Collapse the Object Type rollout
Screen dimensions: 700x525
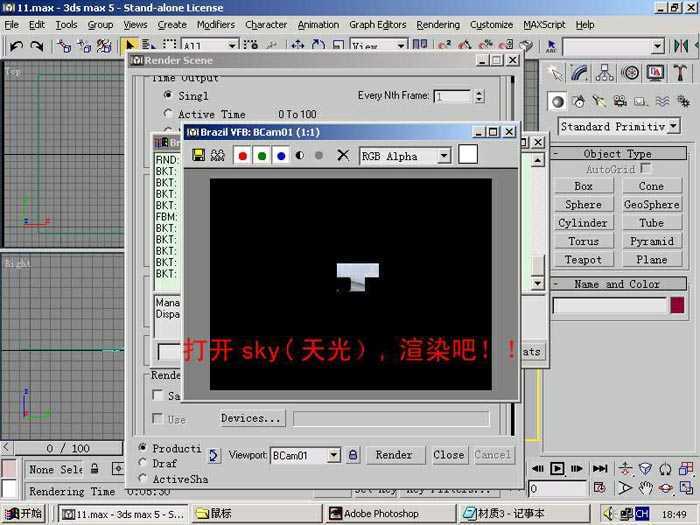pos(620,154)
